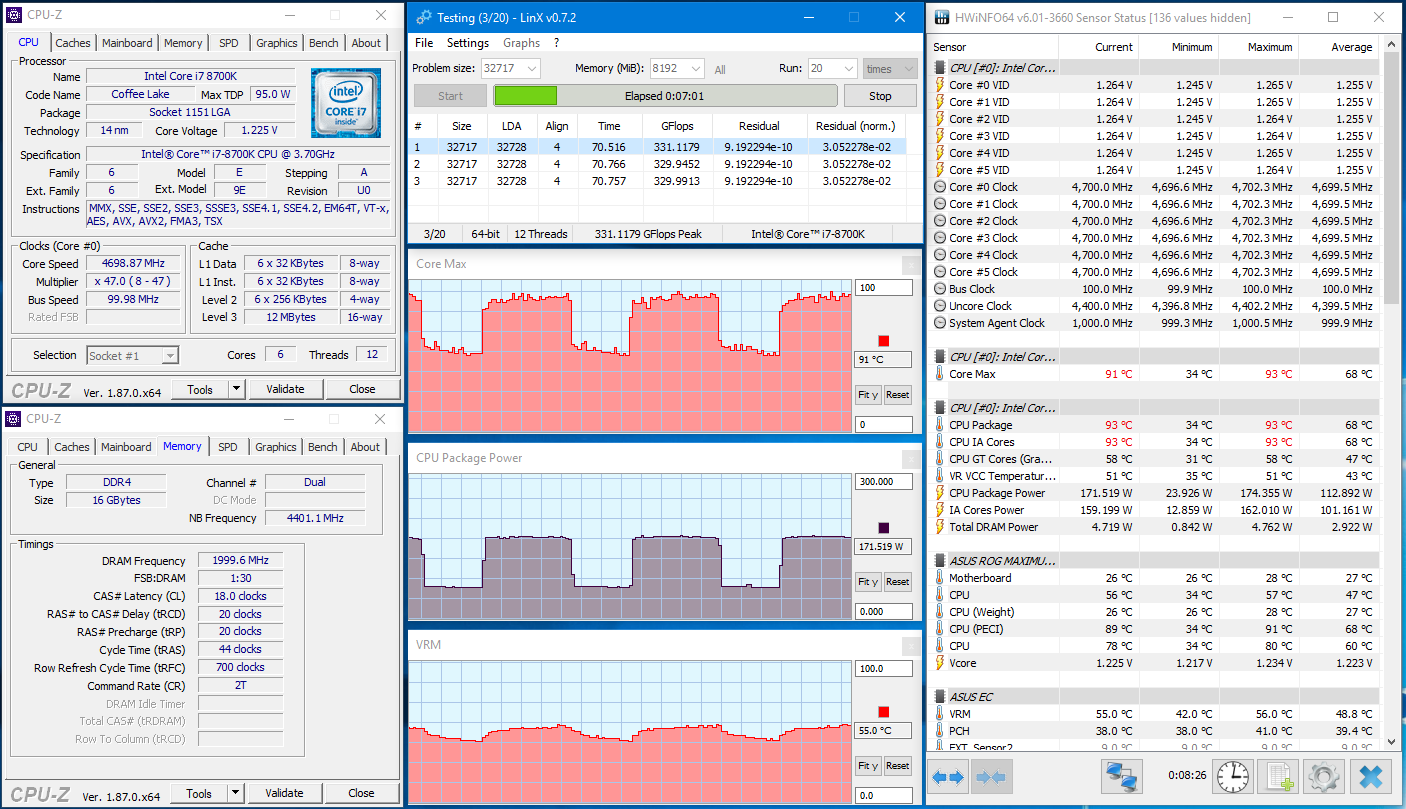Image resolution: width=1406 pixels, height=809 pixels.
Task: Switch to Mainboard tab in top CPU-Z
Action: click(127, 43)
